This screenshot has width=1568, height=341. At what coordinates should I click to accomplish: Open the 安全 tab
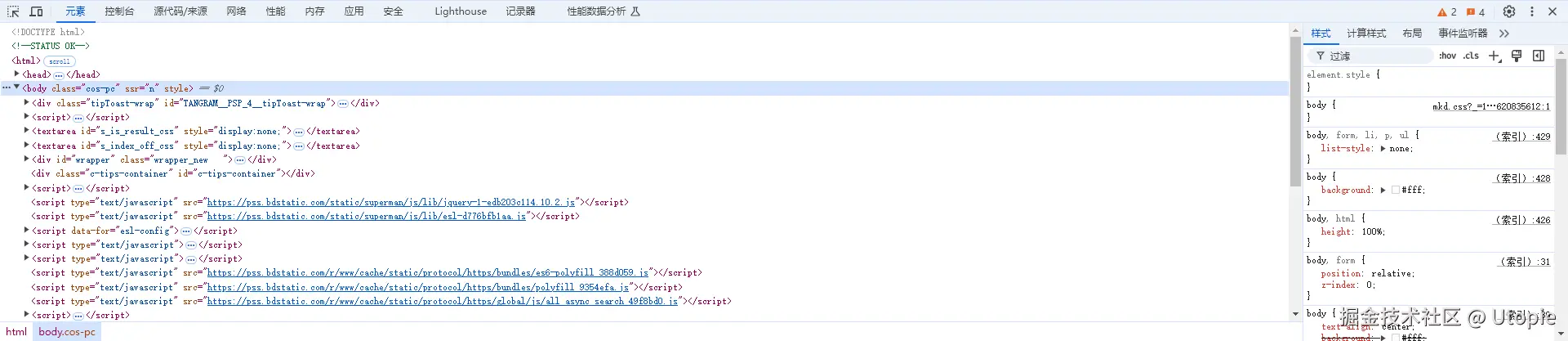pos(394,11)
